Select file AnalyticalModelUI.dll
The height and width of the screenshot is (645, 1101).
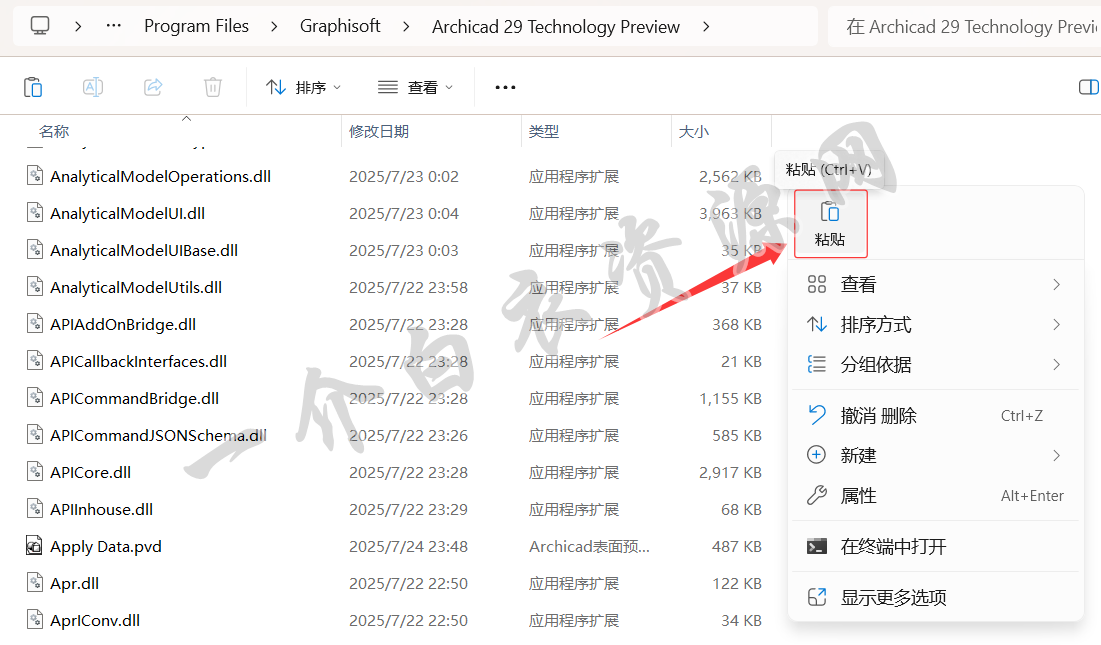127,213
